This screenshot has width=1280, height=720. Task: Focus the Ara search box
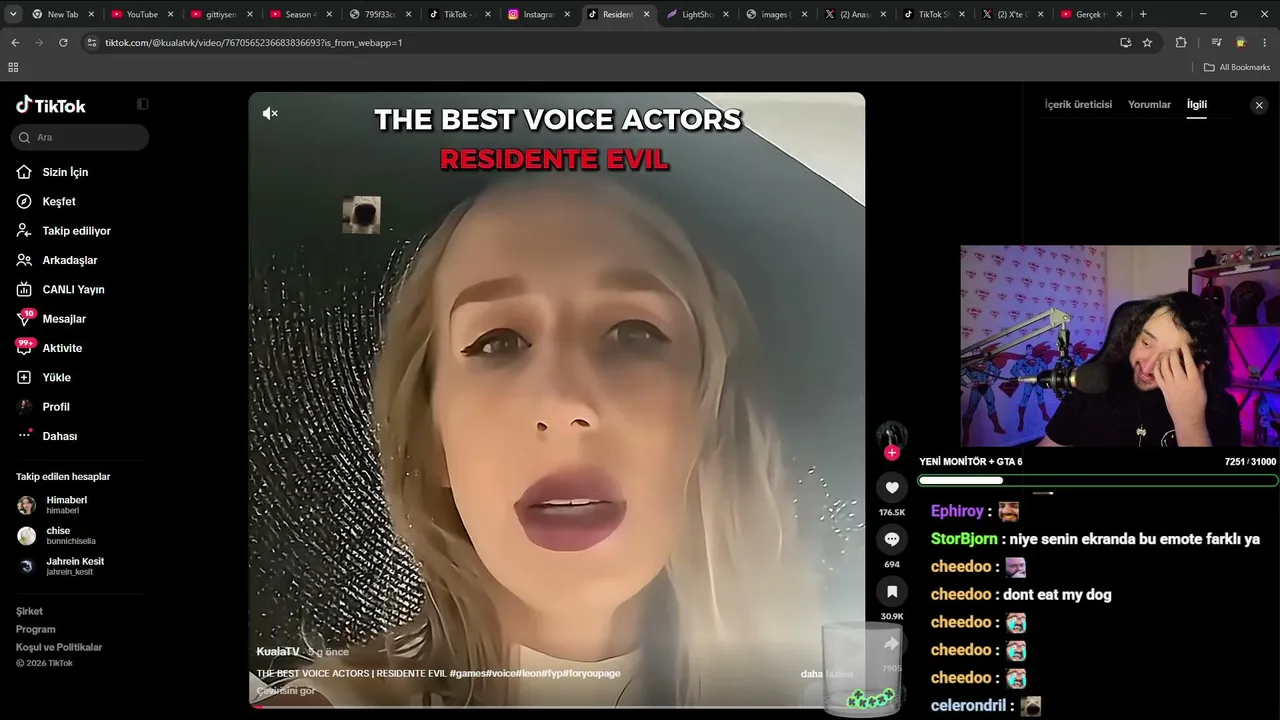(80, 137)
